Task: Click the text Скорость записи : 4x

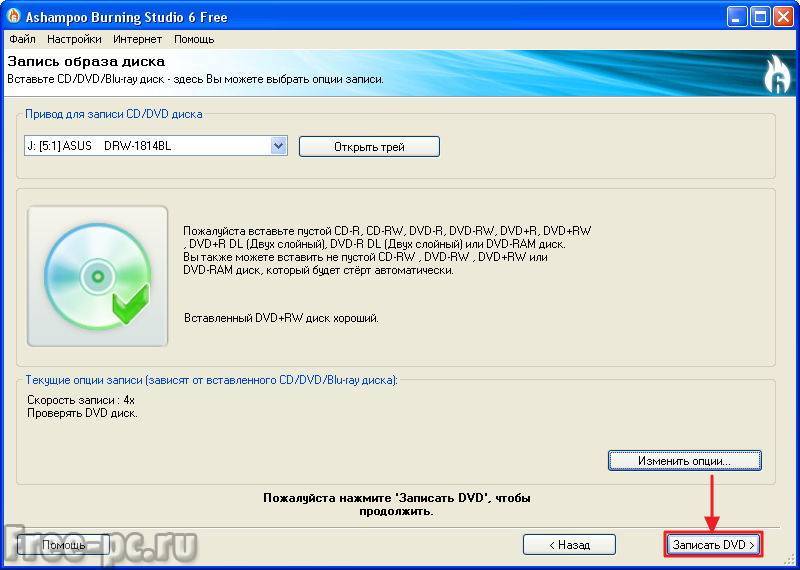Action: [81, 400]
